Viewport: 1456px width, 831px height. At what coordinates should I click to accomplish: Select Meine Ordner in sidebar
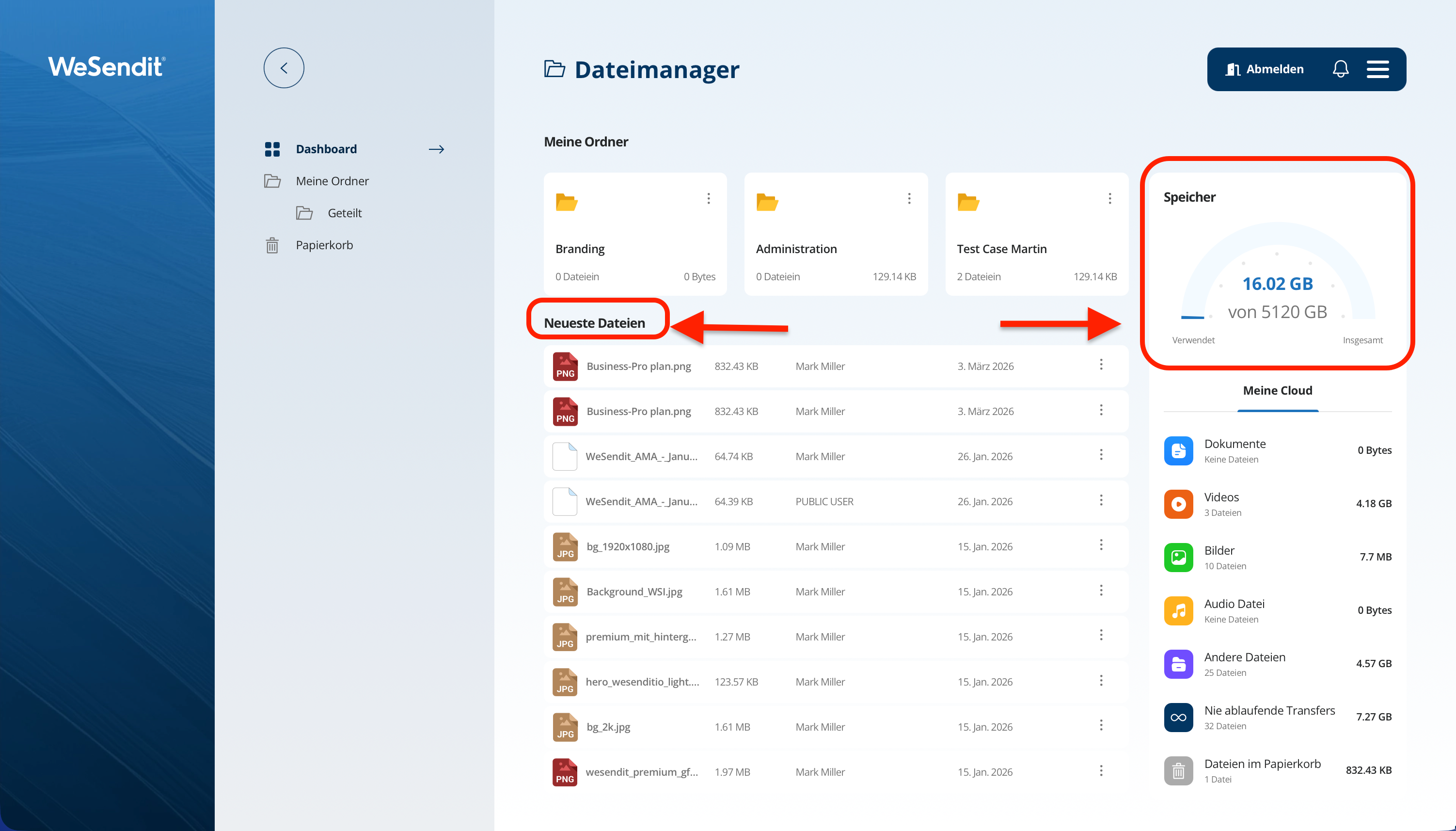pos(332,181)
